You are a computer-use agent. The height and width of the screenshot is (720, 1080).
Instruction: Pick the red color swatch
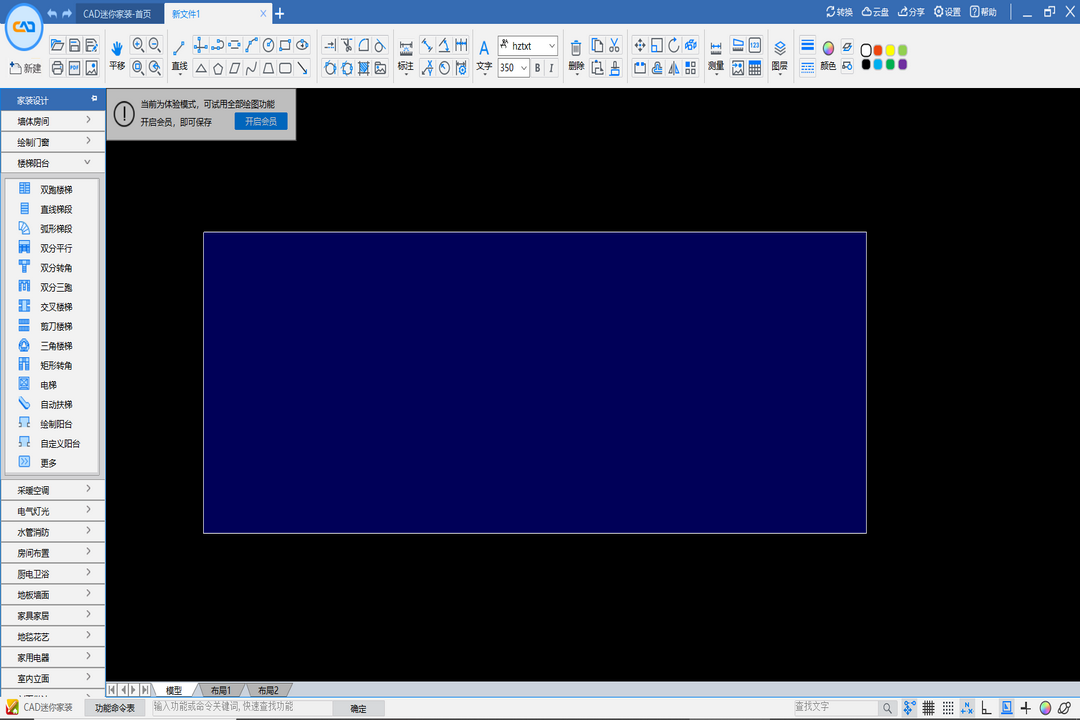click(878, 50)
